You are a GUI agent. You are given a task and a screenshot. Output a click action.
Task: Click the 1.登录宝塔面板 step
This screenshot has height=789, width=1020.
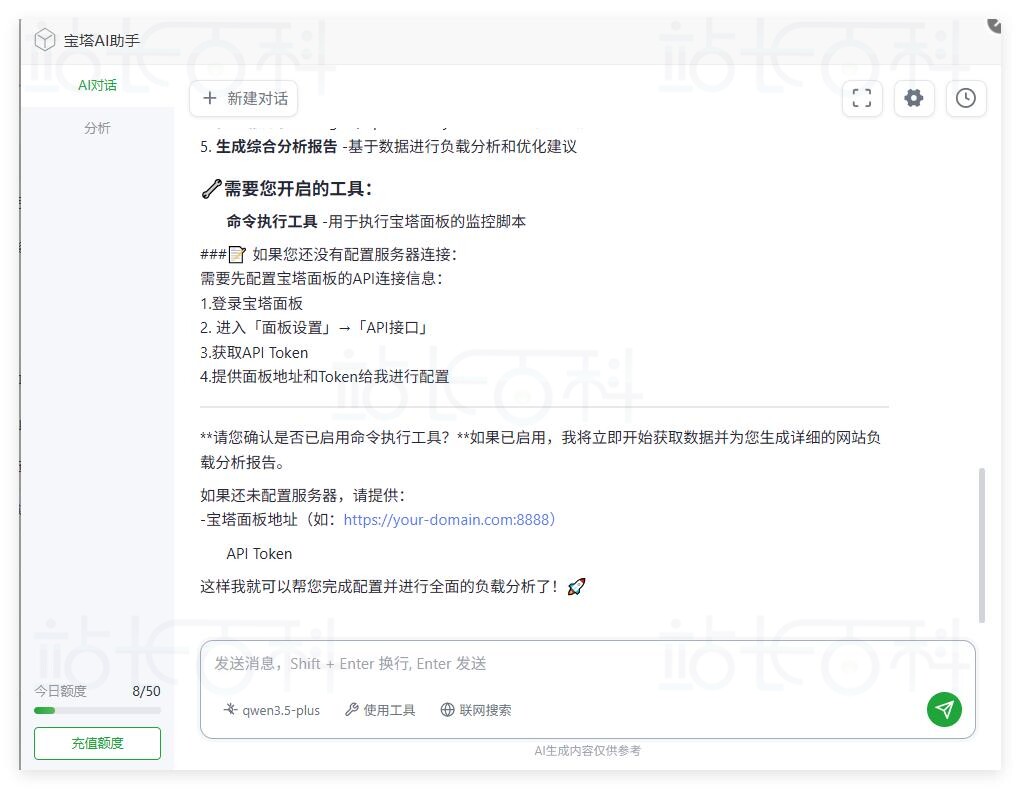(251, 303)
